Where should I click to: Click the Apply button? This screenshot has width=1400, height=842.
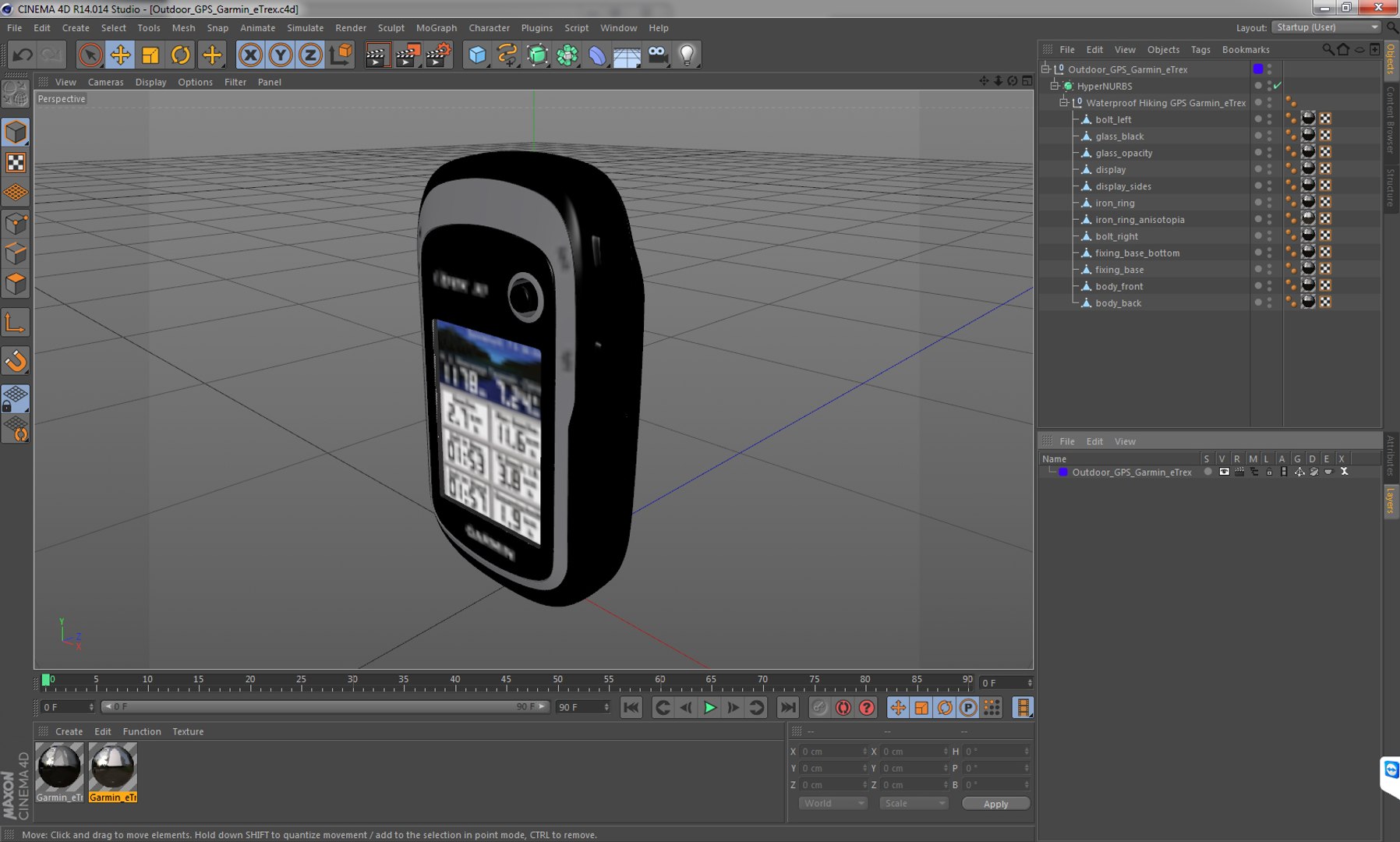pyautogui.click(x=995, y=804)
